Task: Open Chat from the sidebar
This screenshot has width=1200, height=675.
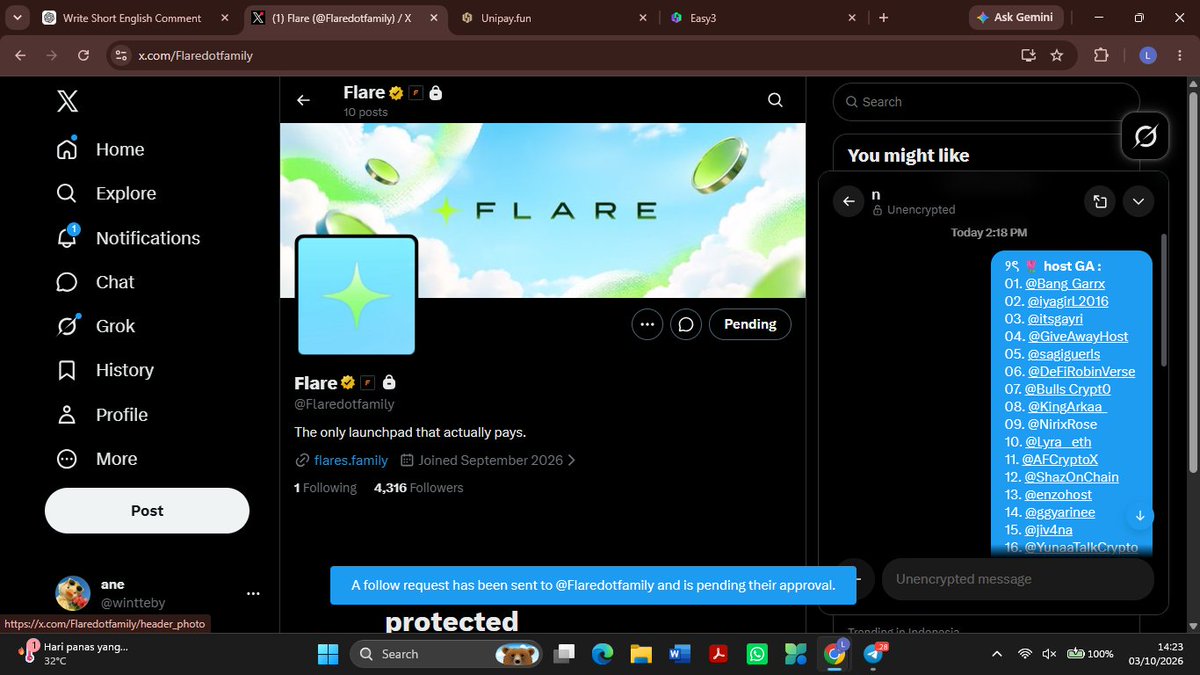Action: point(96,282)
